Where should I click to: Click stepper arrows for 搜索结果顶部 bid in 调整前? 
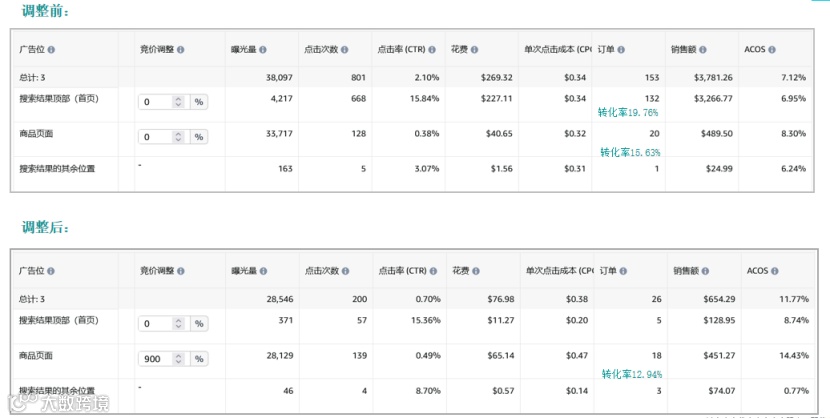coord(178,102)
